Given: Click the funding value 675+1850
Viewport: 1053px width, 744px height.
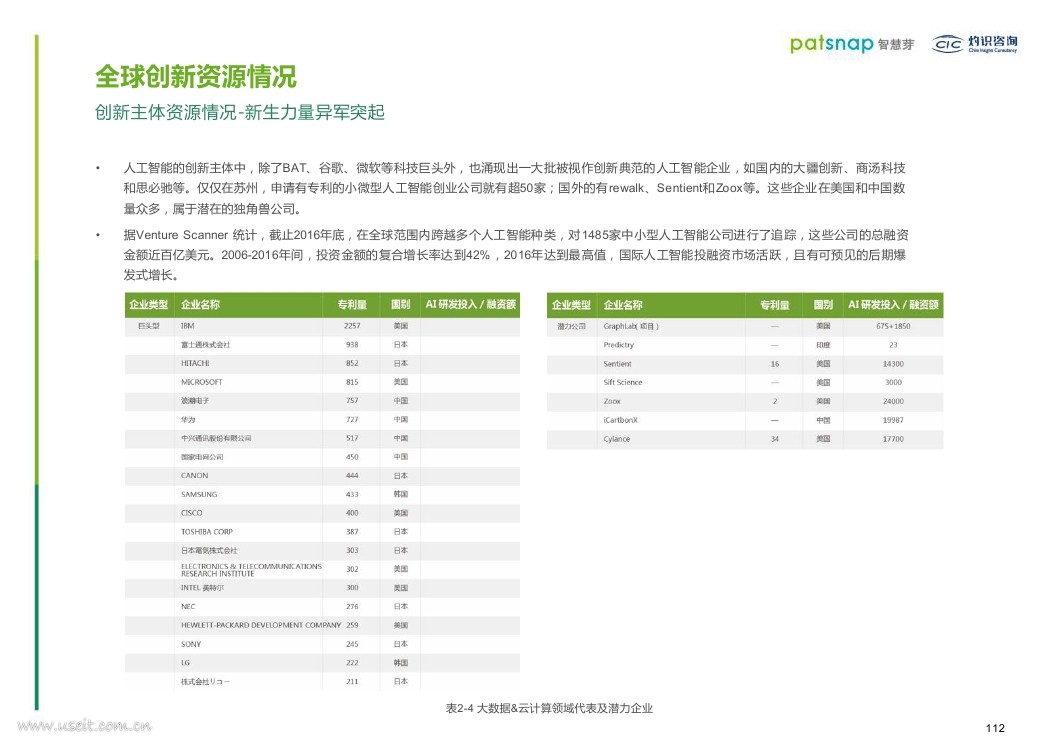Looking at the screenshot, I should pyautogui.click(x=893, y=326).
